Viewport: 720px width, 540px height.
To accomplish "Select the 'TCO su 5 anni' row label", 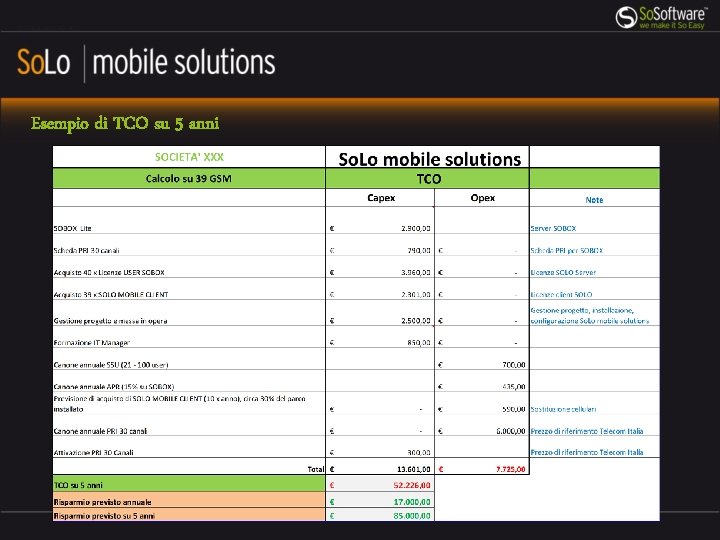I will click(x=78, y=485).
